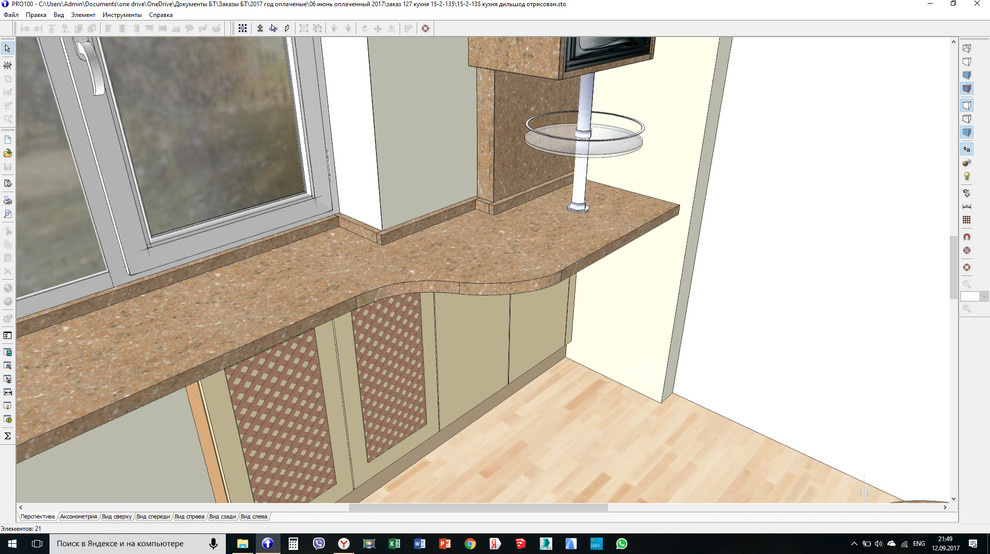Viewport: 990px width, 554px height.
Task: Open the Инструменты menu
Action: point(121,15)
